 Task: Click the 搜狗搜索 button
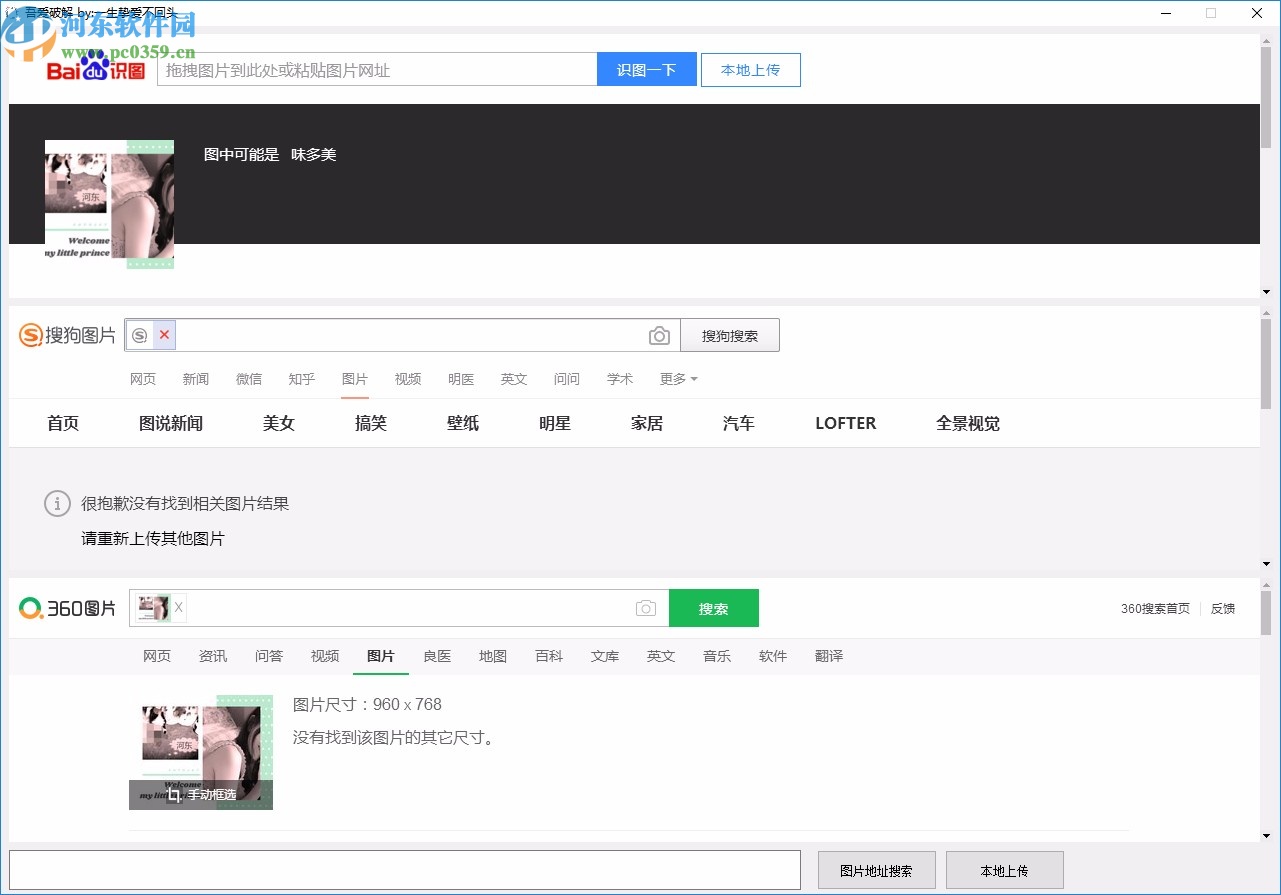(730, 335)
